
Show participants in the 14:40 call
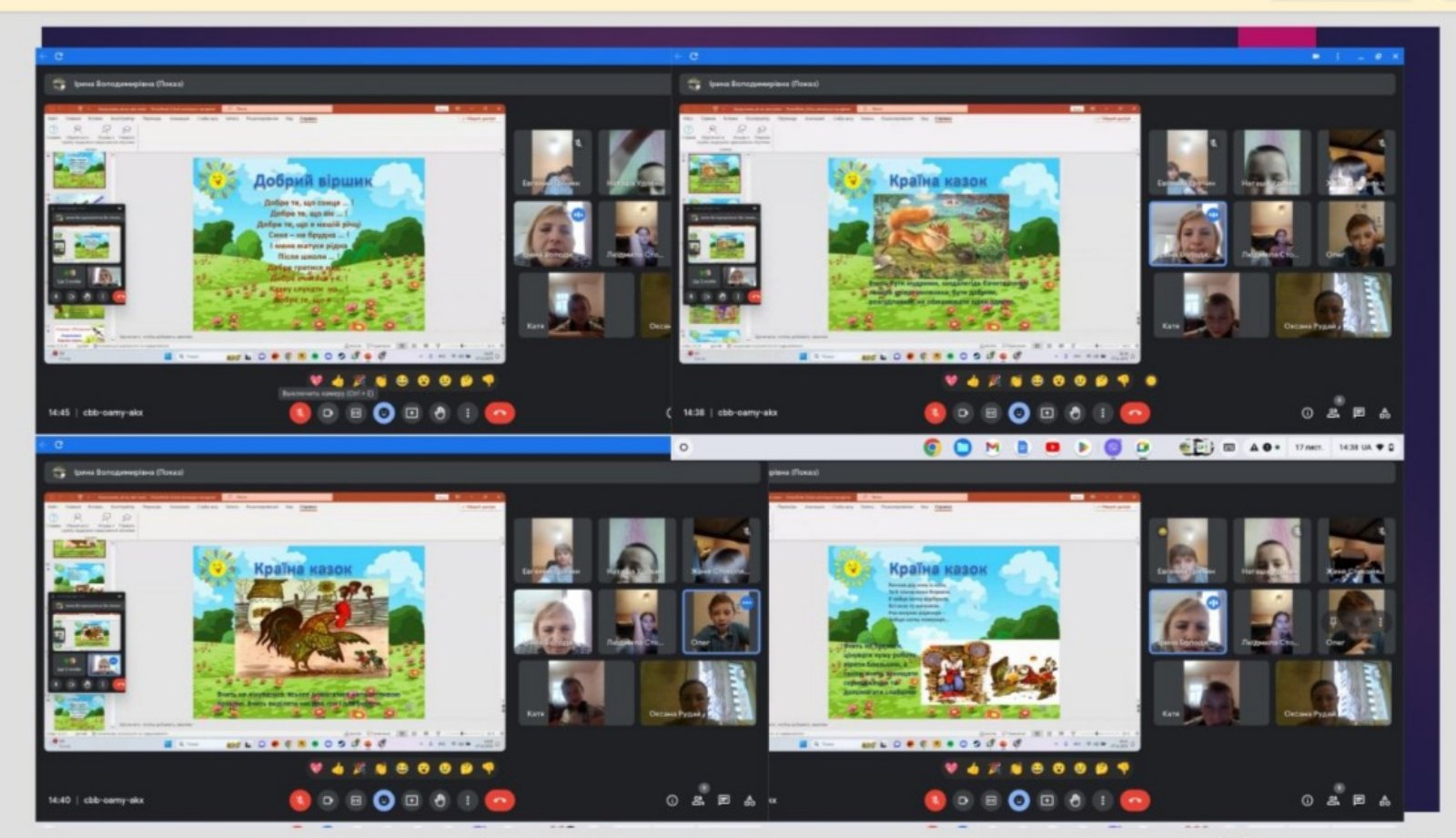(698, 801)
